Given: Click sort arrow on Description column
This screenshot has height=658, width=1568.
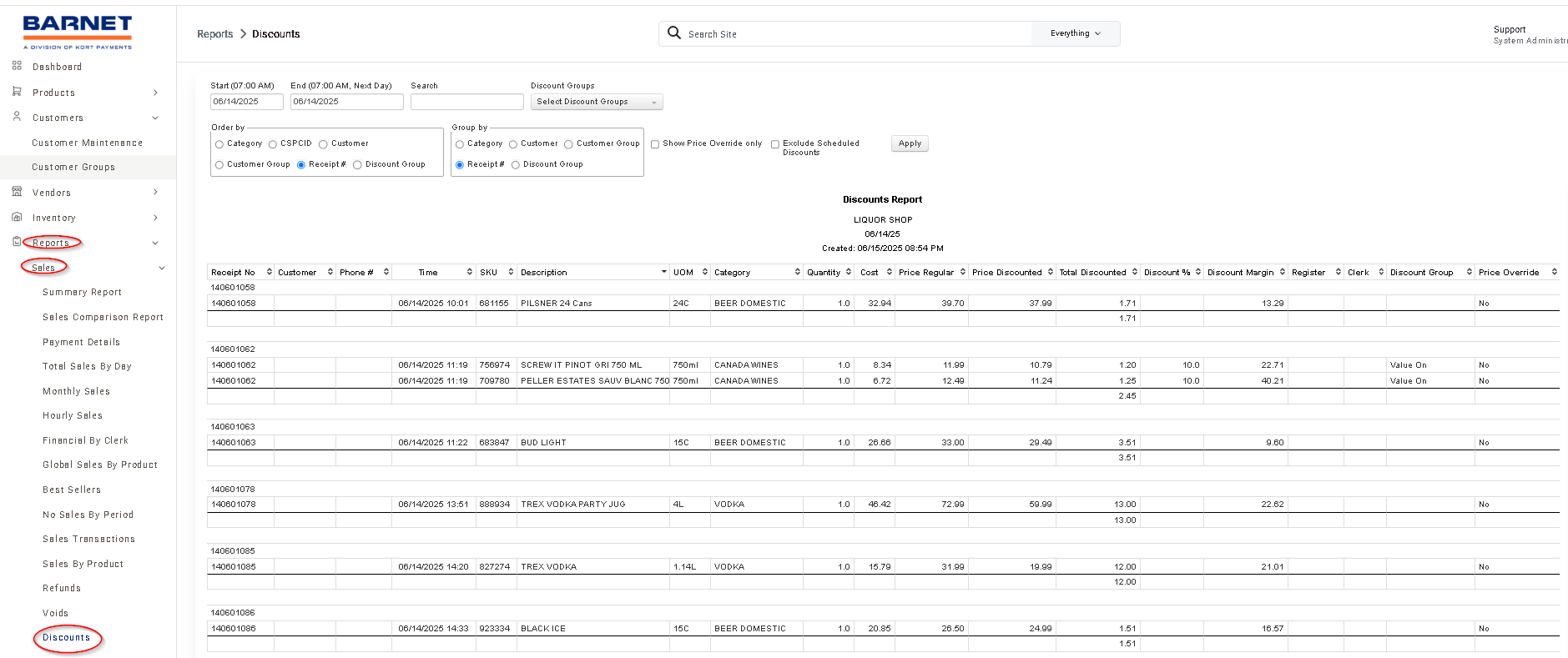Looking at the screenshot, I should tap(664, 272).
